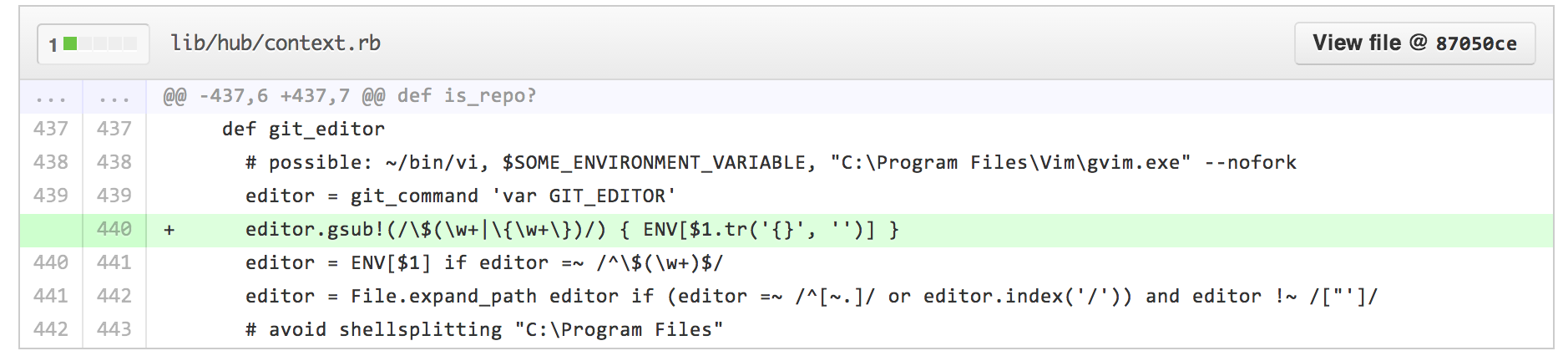Click the View file @ 87050ce button
The width and height of the screenshot is (1568, 356).
pyautogui.click(x=1414, y=43)
